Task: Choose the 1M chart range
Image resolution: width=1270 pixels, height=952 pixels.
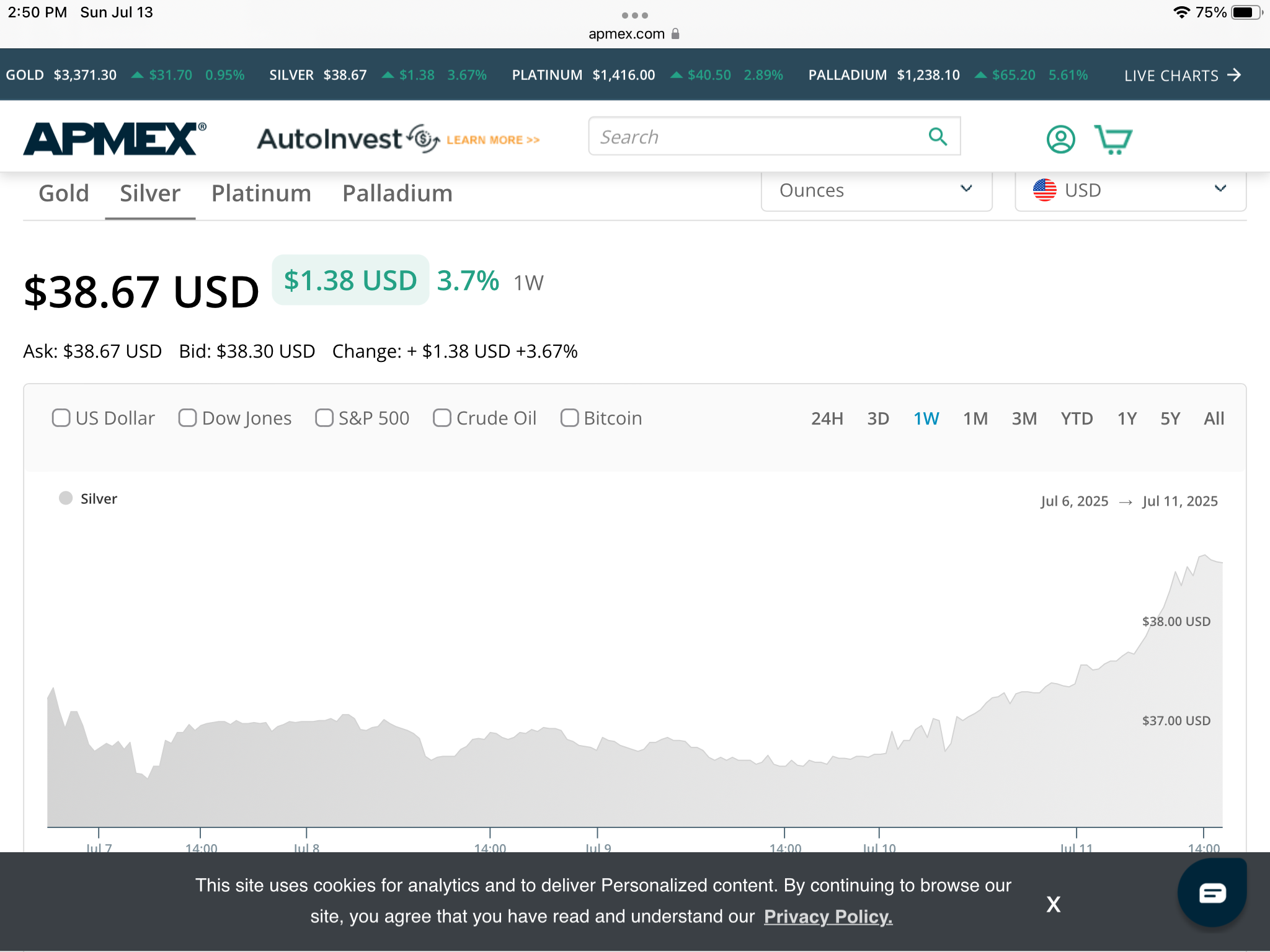Action: click(975, 418)
